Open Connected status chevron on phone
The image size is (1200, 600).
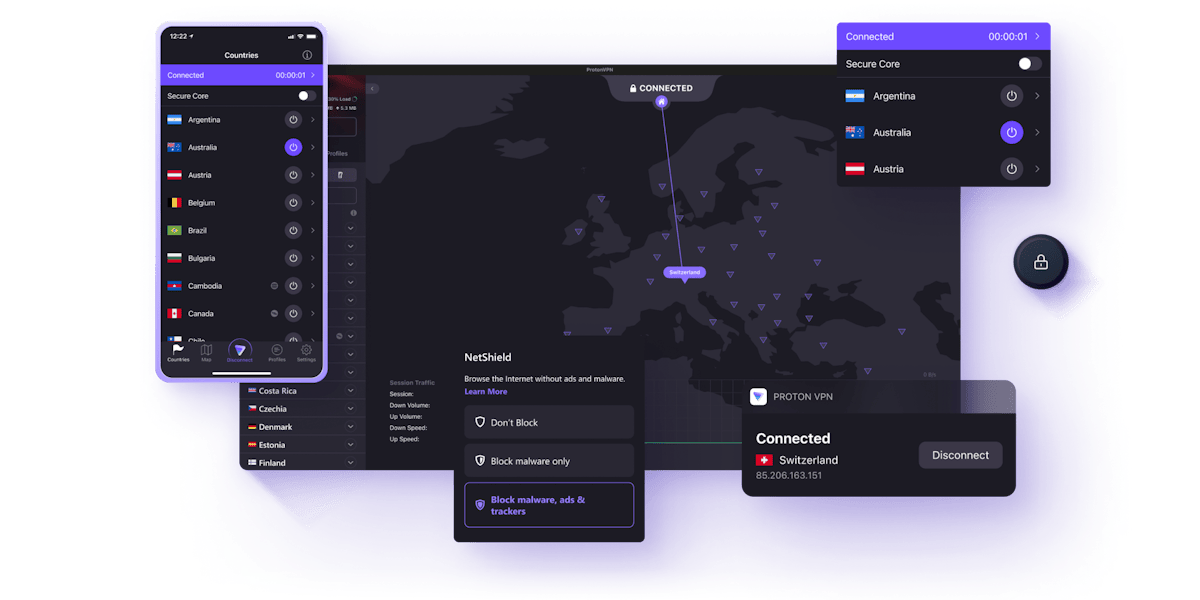pos(313,75)
